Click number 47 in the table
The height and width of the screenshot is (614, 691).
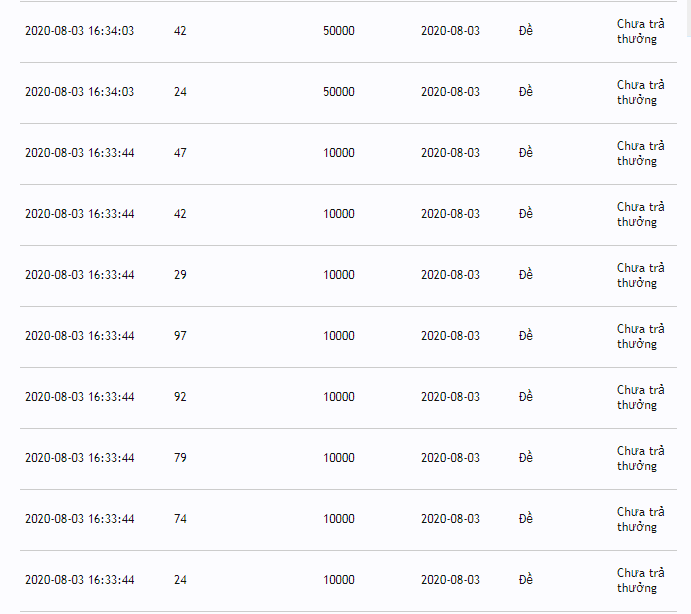coord(180,153)
